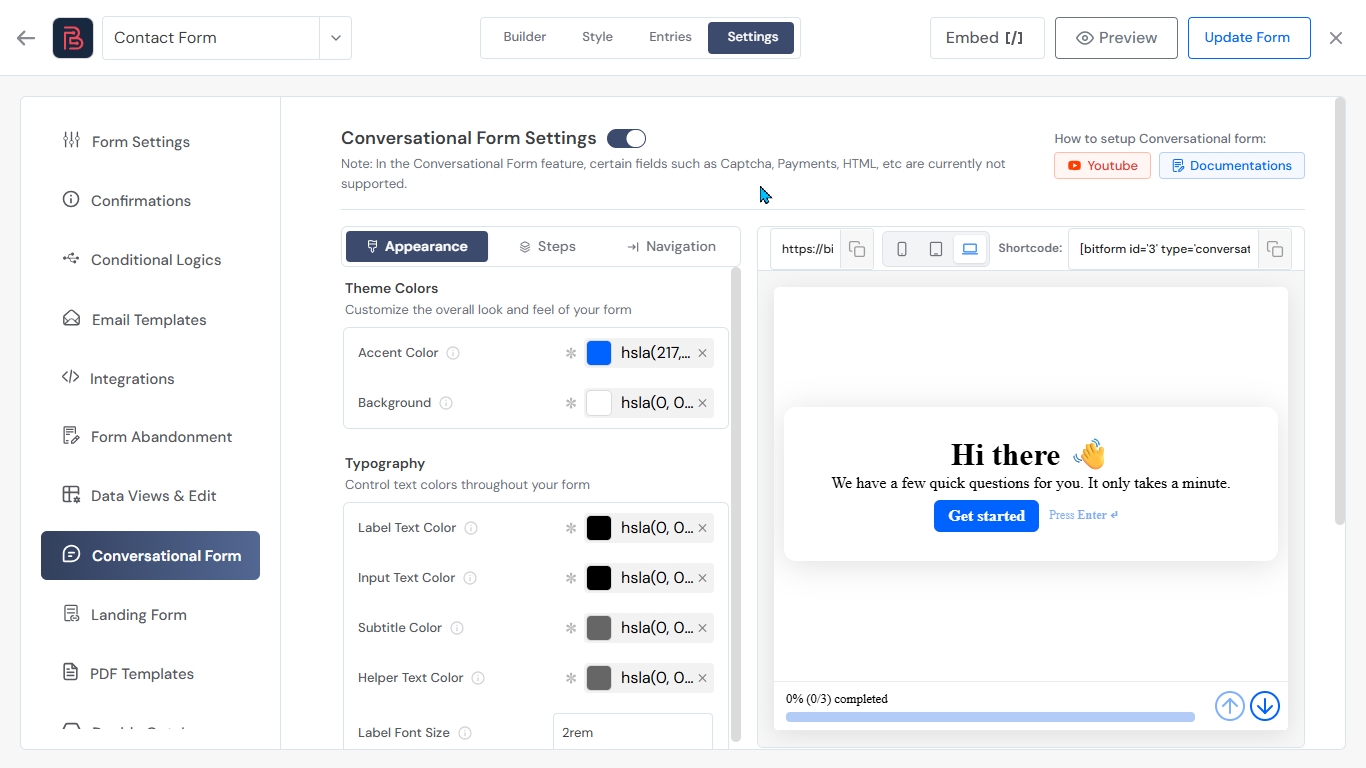The height and width of the screenshot is (768, 1366).
Task: Go back using the left arrow icon
Action: (x=26, y=38)
